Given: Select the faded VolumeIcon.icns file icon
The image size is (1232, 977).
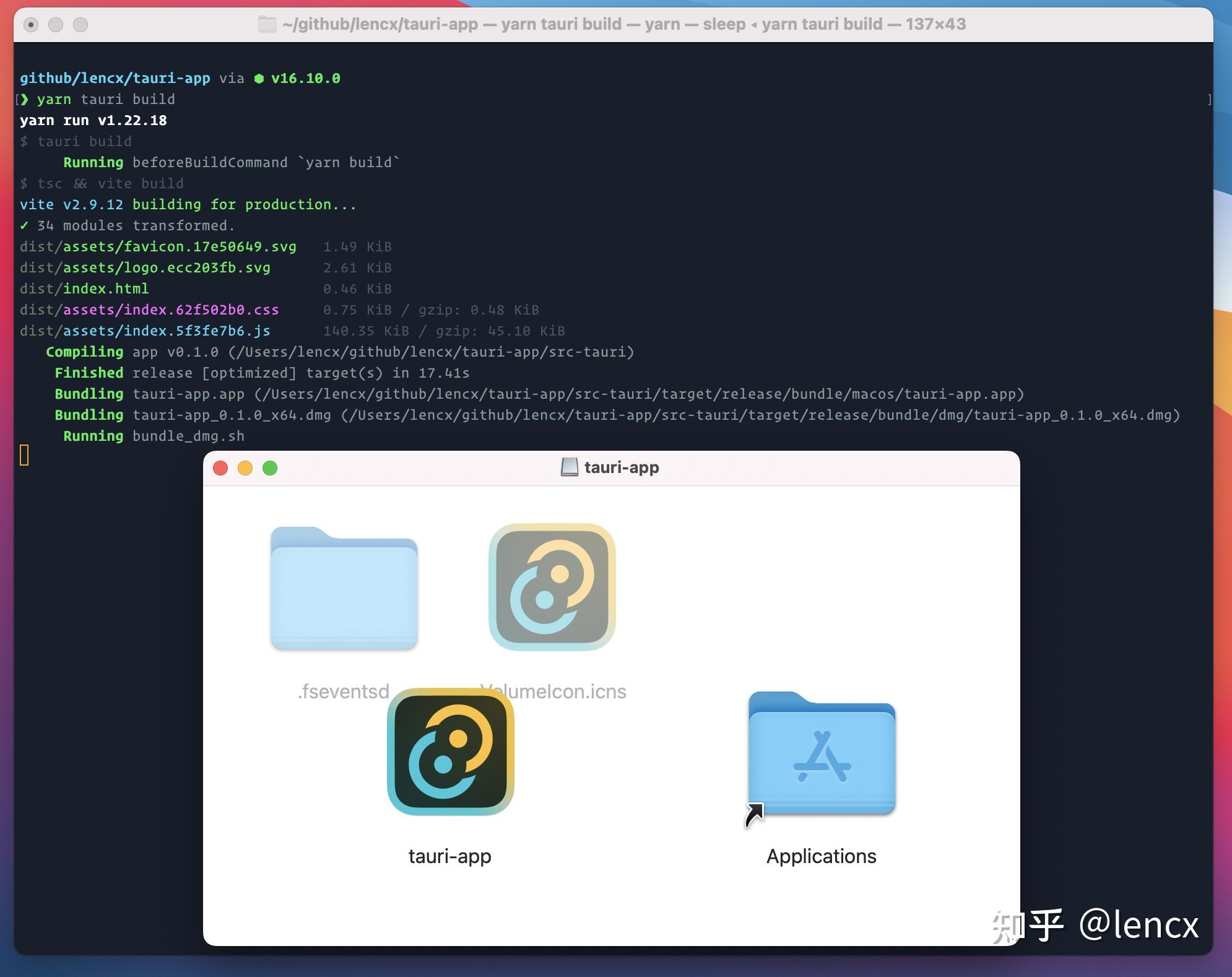Looking at the screenshot, I should point(552,587).
